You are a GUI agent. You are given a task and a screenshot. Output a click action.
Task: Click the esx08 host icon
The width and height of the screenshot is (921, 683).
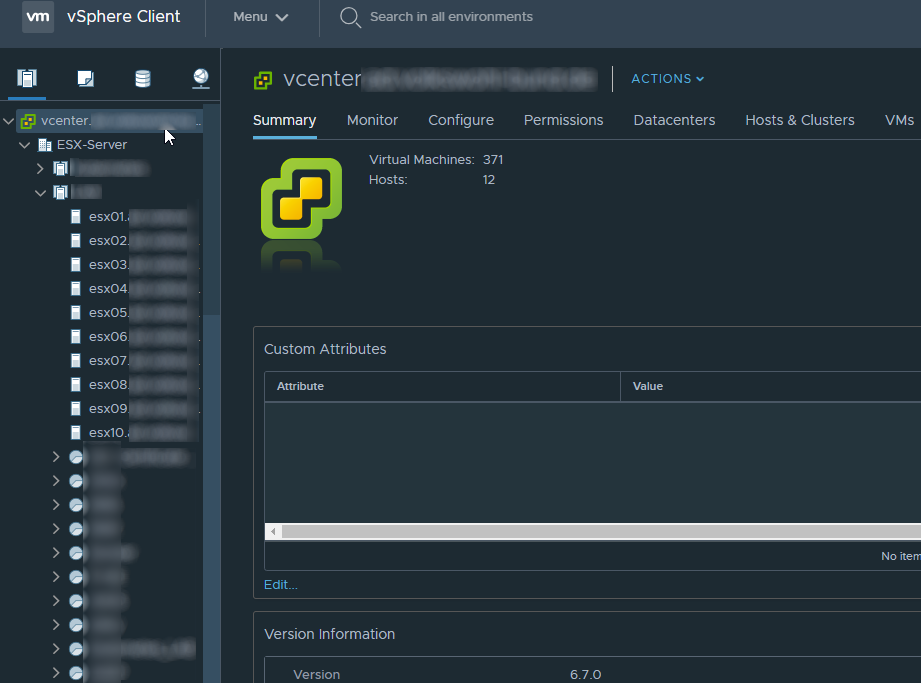[76, 385]
